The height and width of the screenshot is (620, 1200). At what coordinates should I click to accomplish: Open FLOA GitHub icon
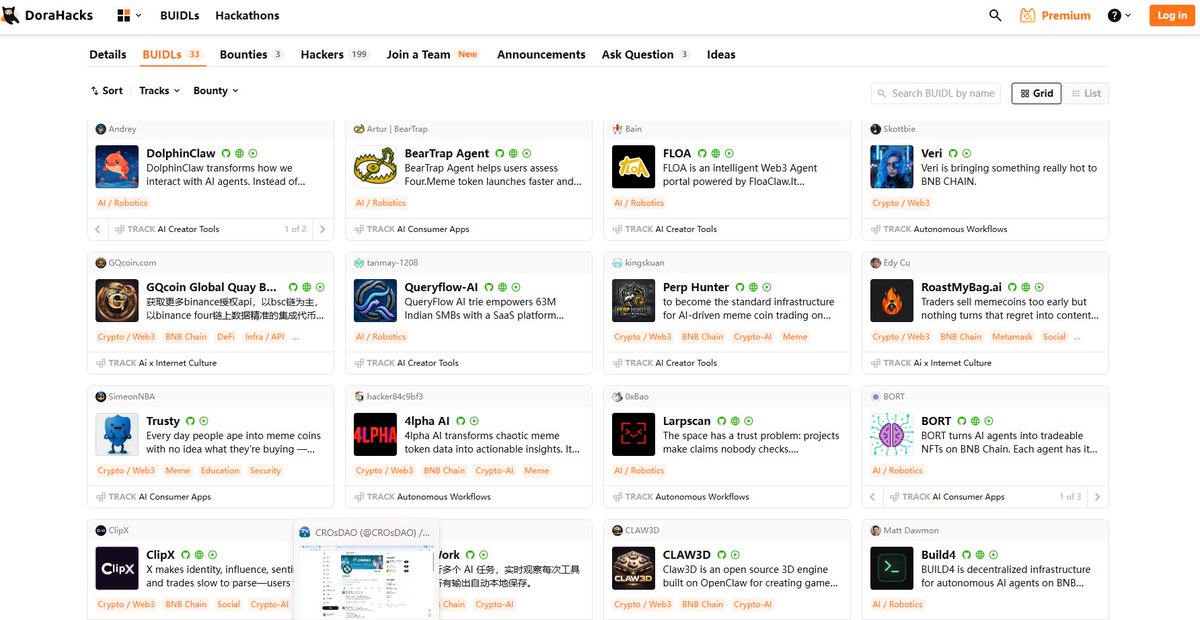(x=702, y=153)
